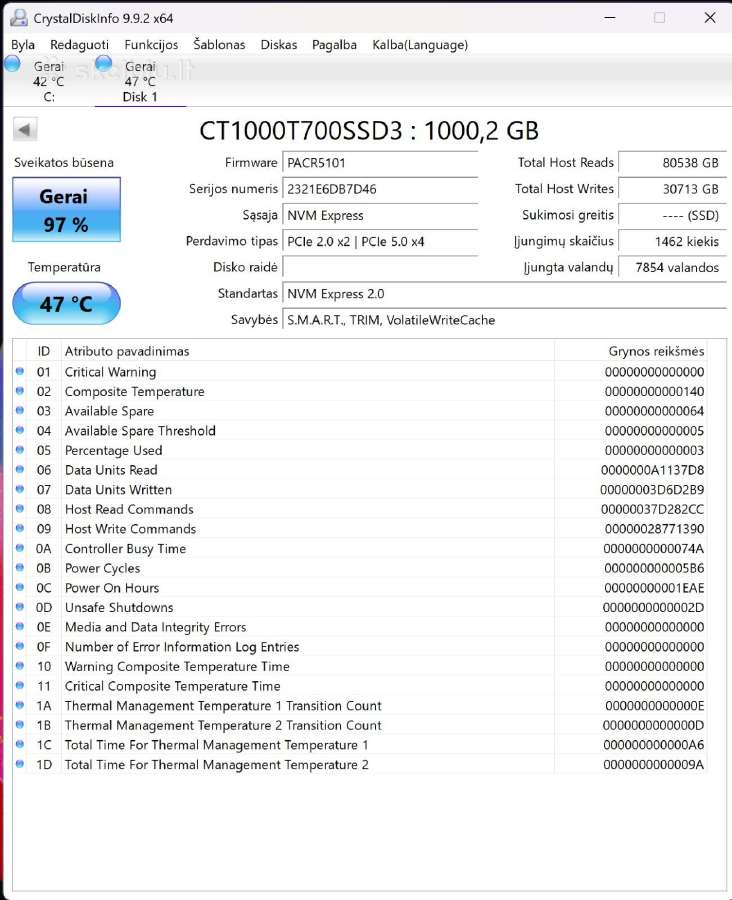Click the blue status orb for Disk 1

(104, 64)
